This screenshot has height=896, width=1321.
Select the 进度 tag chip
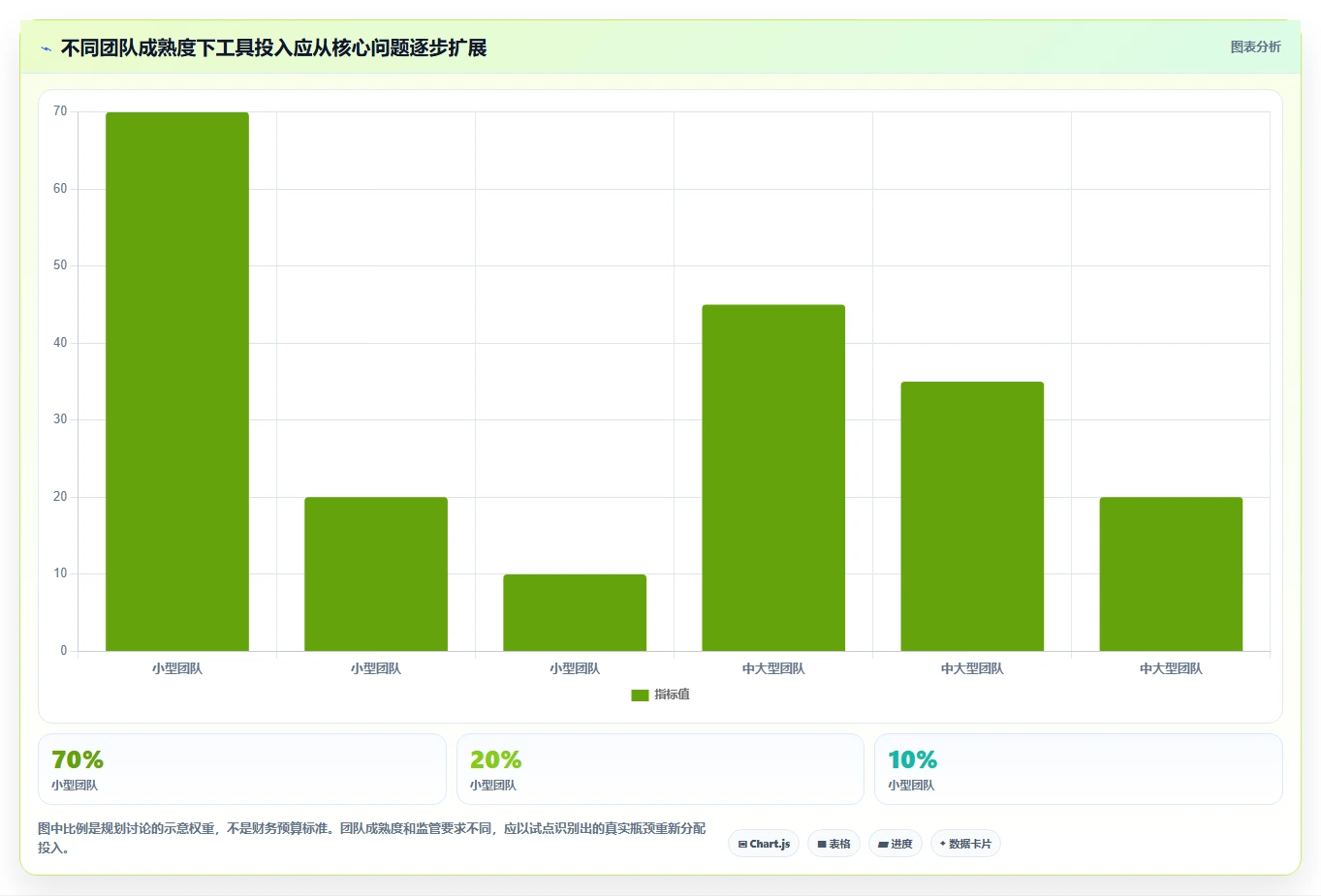click(896, 844)
